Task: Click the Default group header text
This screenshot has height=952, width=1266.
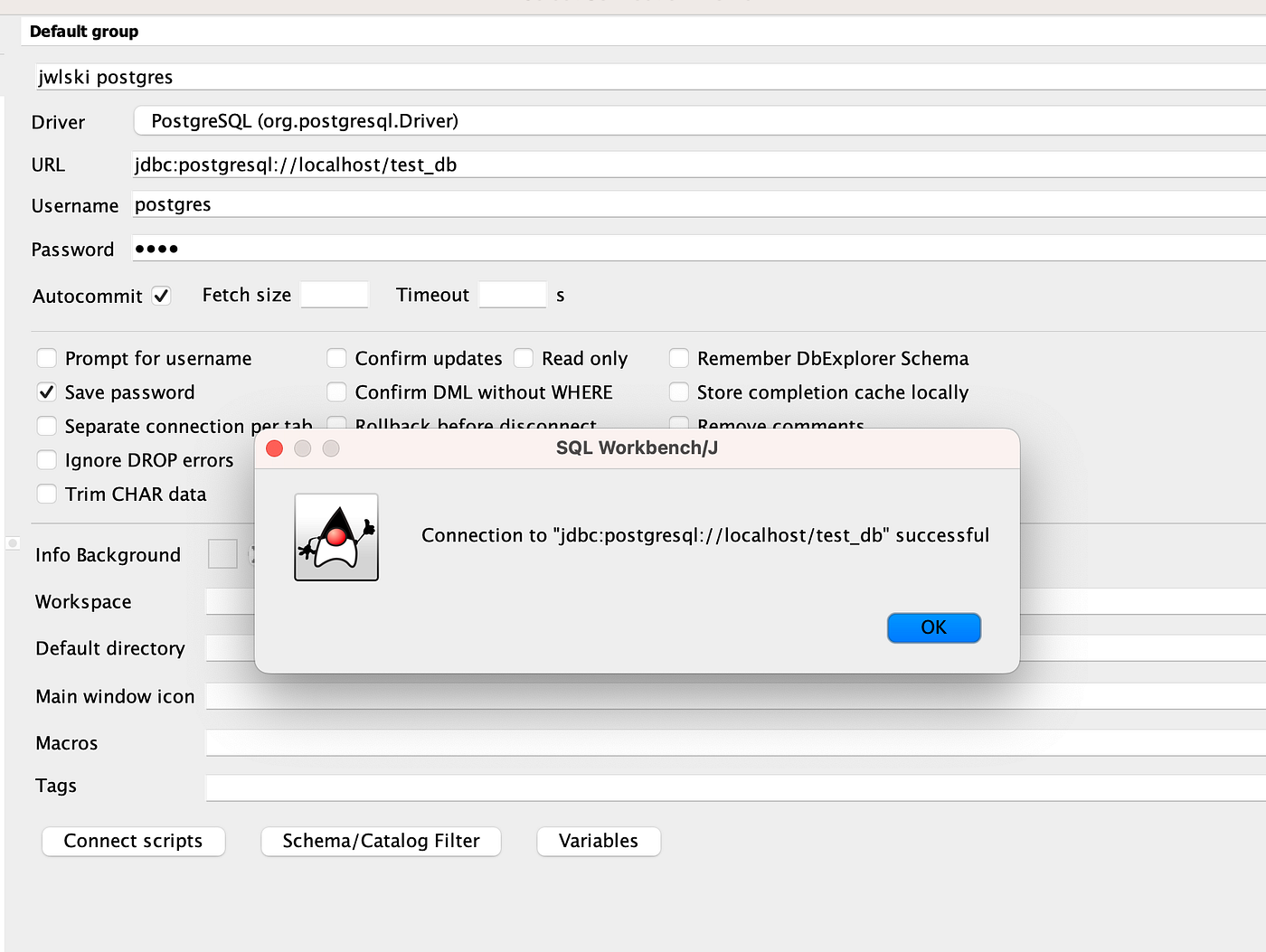Action: click(84, 32)
